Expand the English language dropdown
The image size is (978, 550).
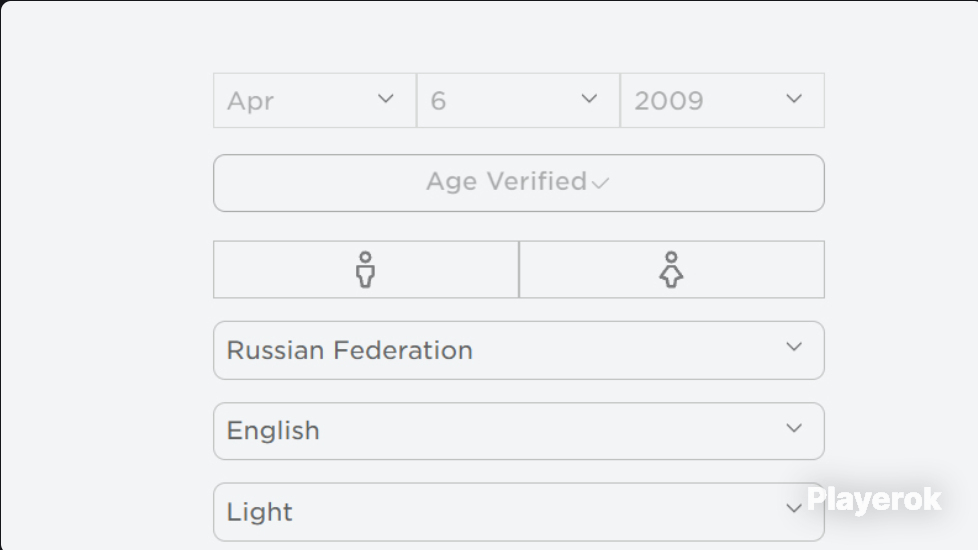click(x=519, y=431)
